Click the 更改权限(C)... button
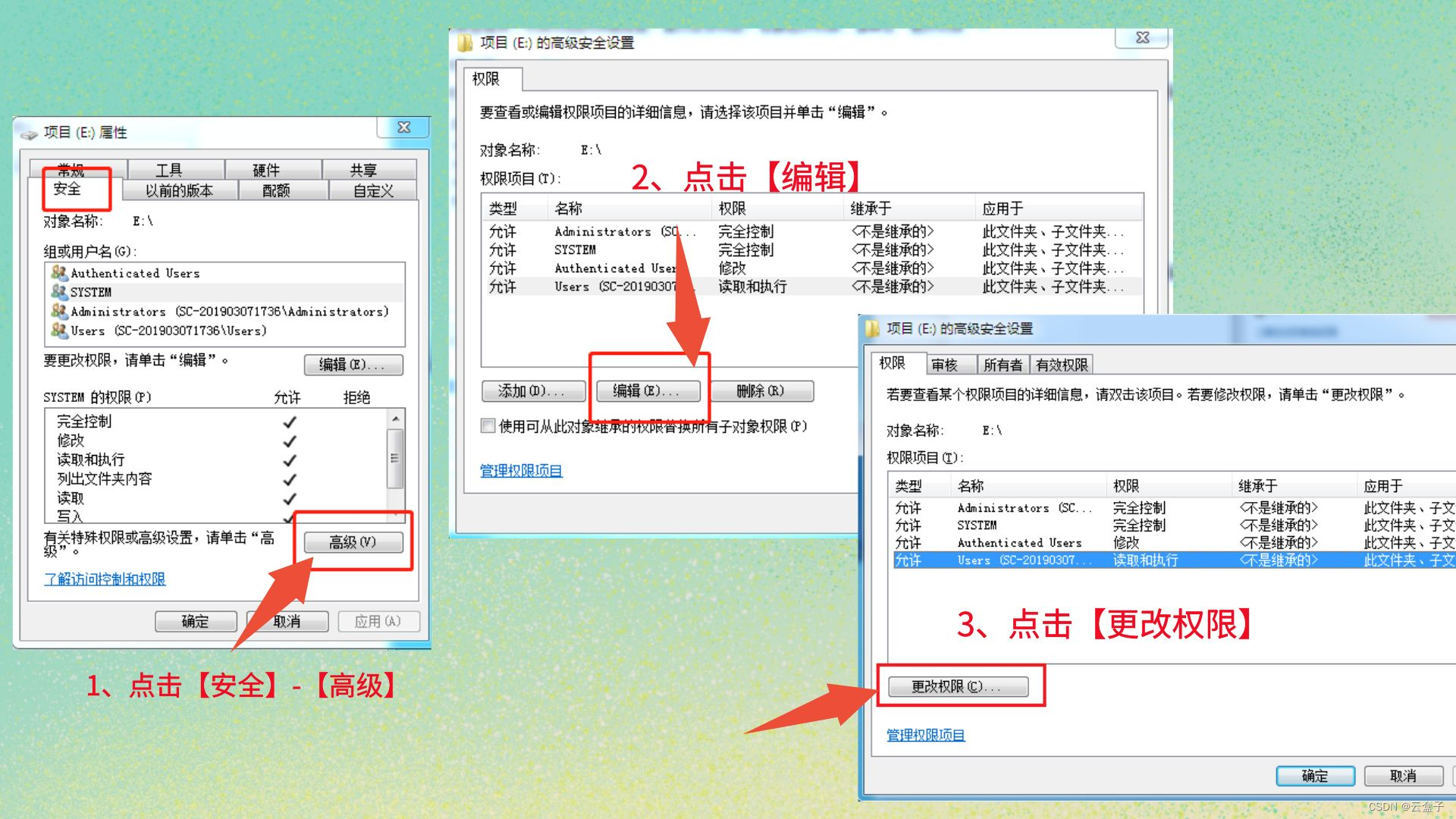 pyautogui.click(x=958, y=686)
